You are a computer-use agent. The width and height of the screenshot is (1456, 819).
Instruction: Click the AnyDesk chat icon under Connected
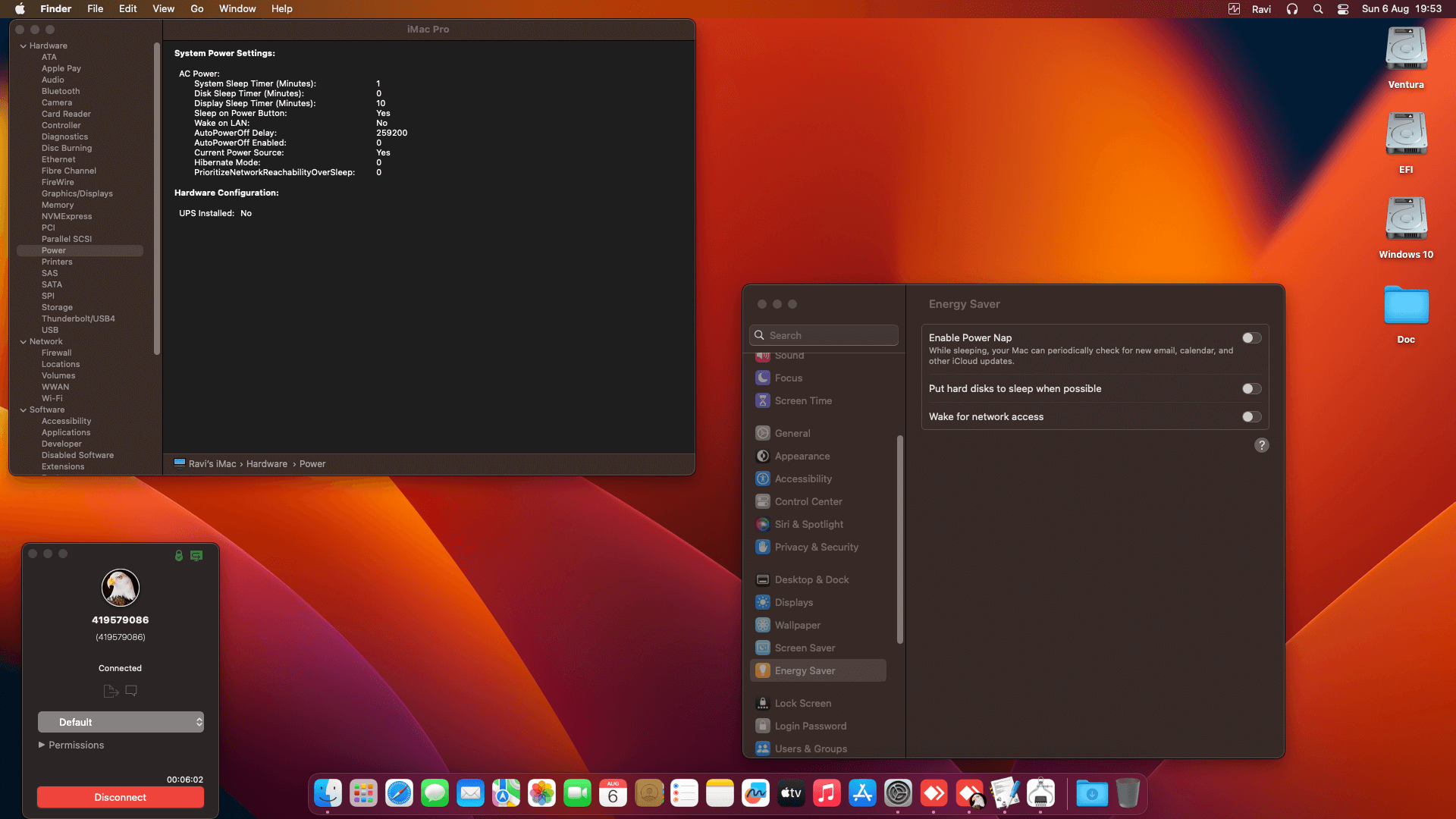[131, 691]
